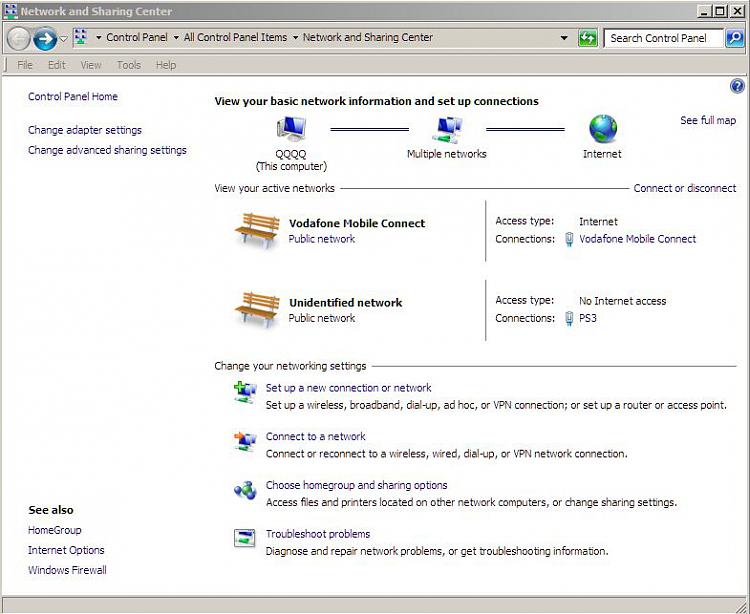Open HomeGroup under See also
Viewport: 750px width, 614px height.
55,530
